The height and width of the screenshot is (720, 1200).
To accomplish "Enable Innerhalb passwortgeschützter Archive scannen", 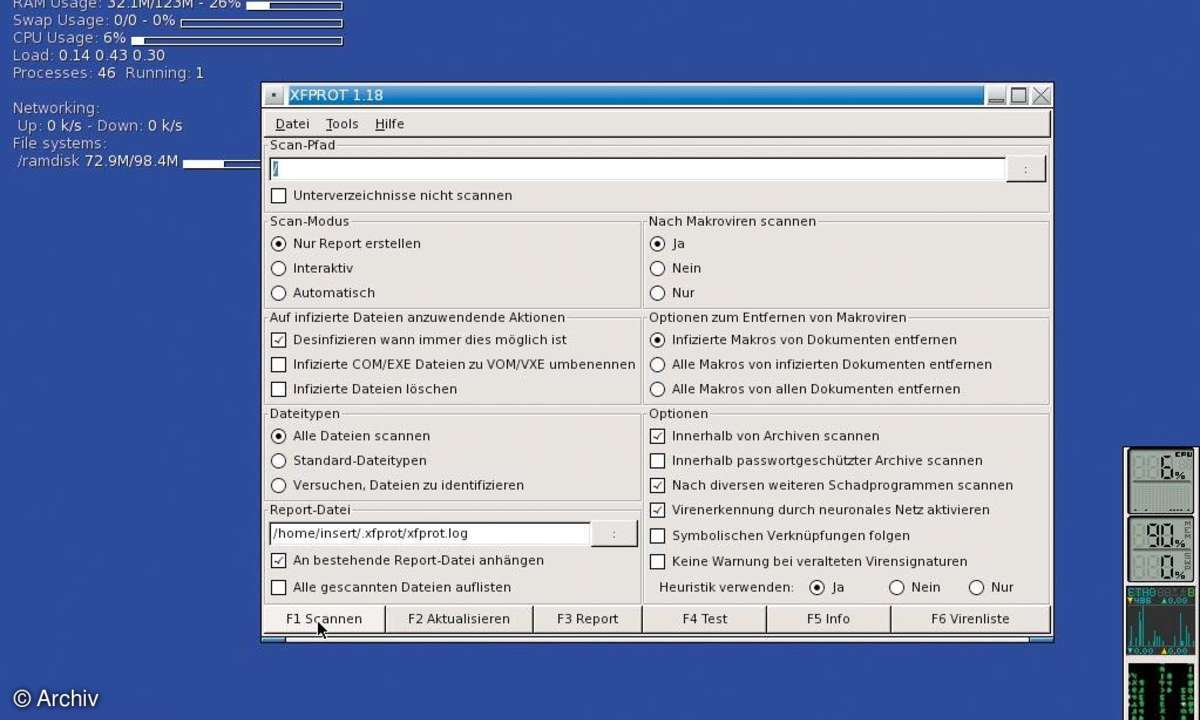I will point(657,461).
